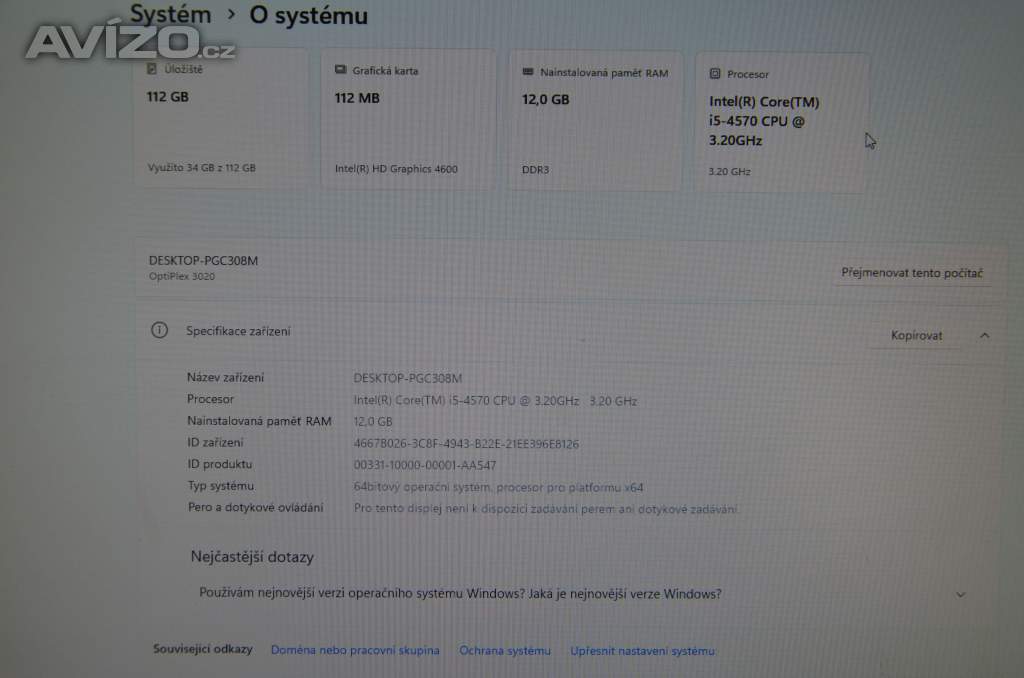
Task: Click the Nainstalovaná paměť RAM icon
Action: click(527, 72)
